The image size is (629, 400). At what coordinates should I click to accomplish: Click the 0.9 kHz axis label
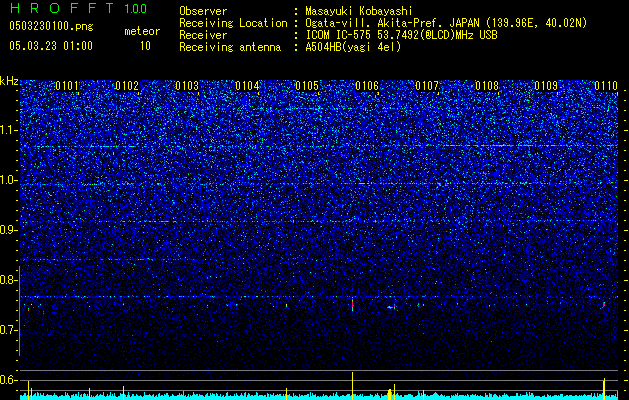point(9,230)
